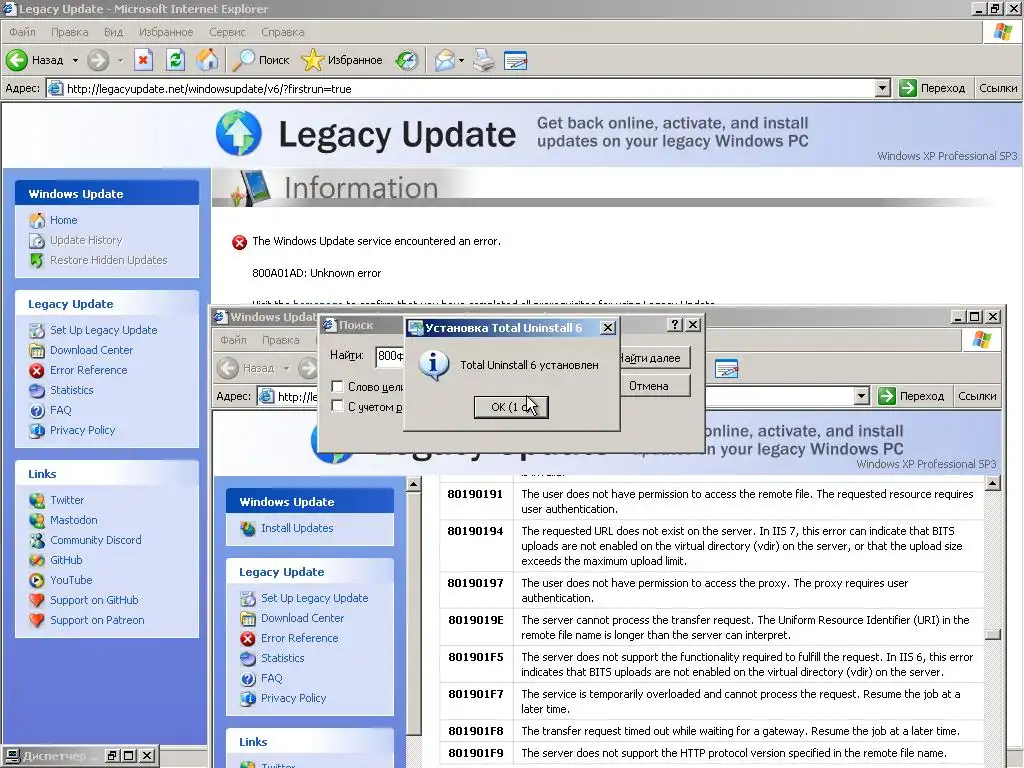Click the error table scrollbar thumb
Image resolution: width=1024 pixels, height=768 pixels.
click(993, 634)
